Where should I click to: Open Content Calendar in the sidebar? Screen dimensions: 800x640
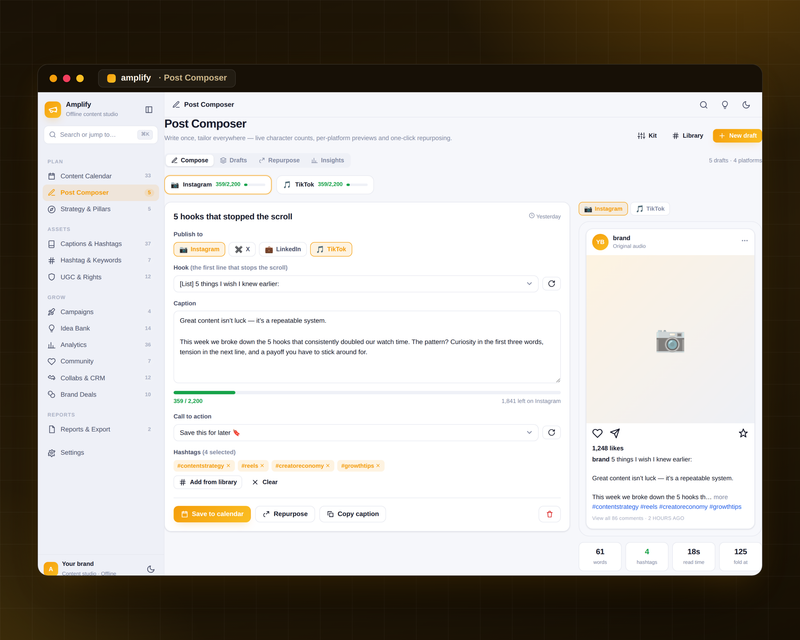(101, 176)
